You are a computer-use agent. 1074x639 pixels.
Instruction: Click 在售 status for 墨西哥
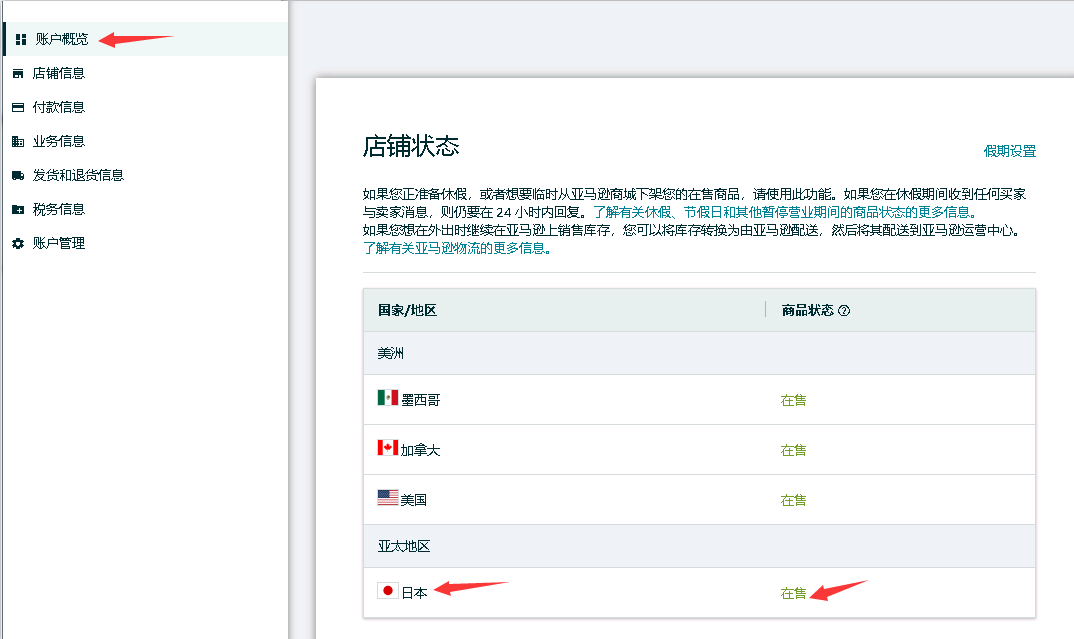click(792, 399)
